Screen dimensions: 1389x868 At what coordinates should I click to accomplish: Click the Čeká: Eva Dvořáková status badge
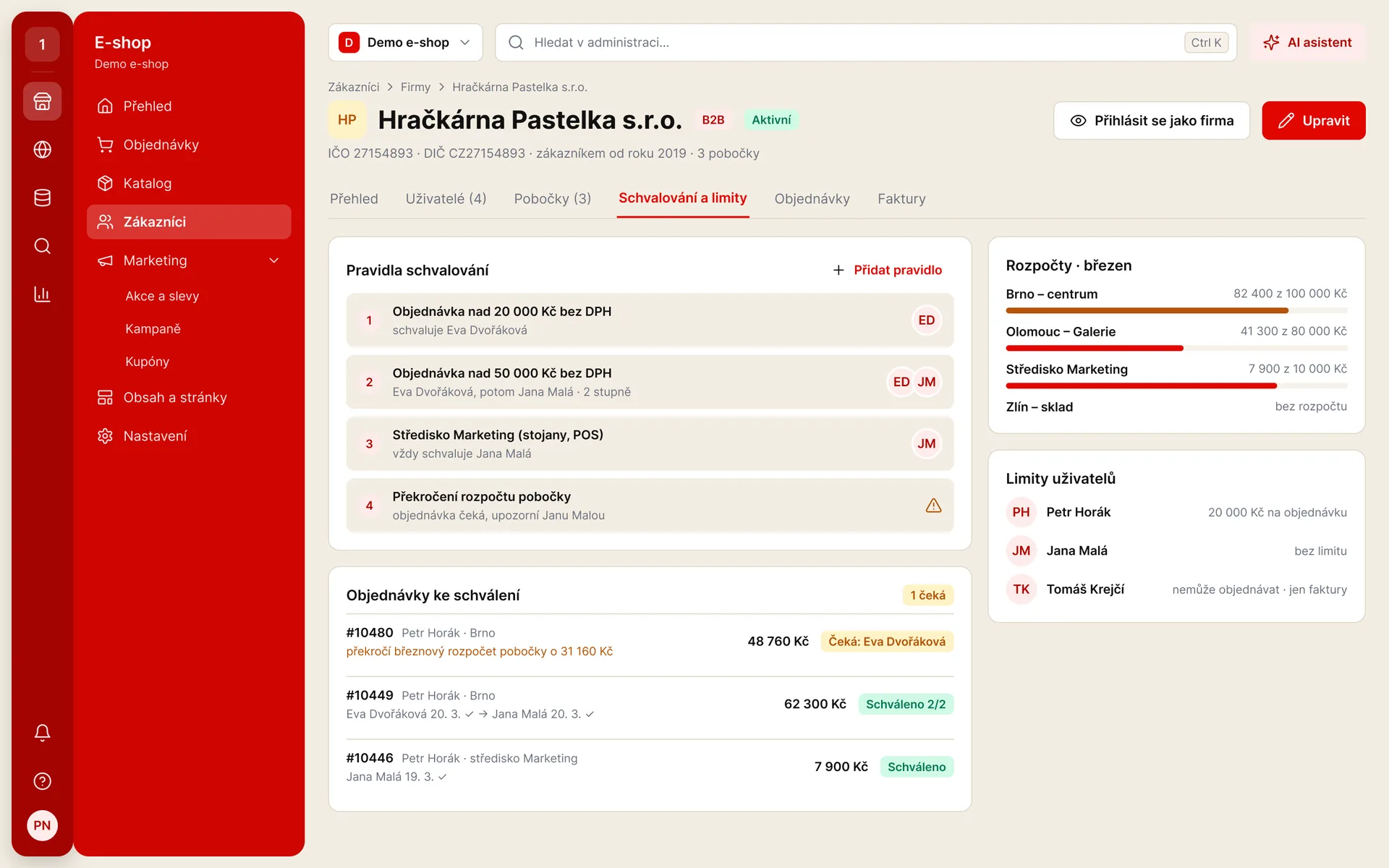click(x=887, y=642)
